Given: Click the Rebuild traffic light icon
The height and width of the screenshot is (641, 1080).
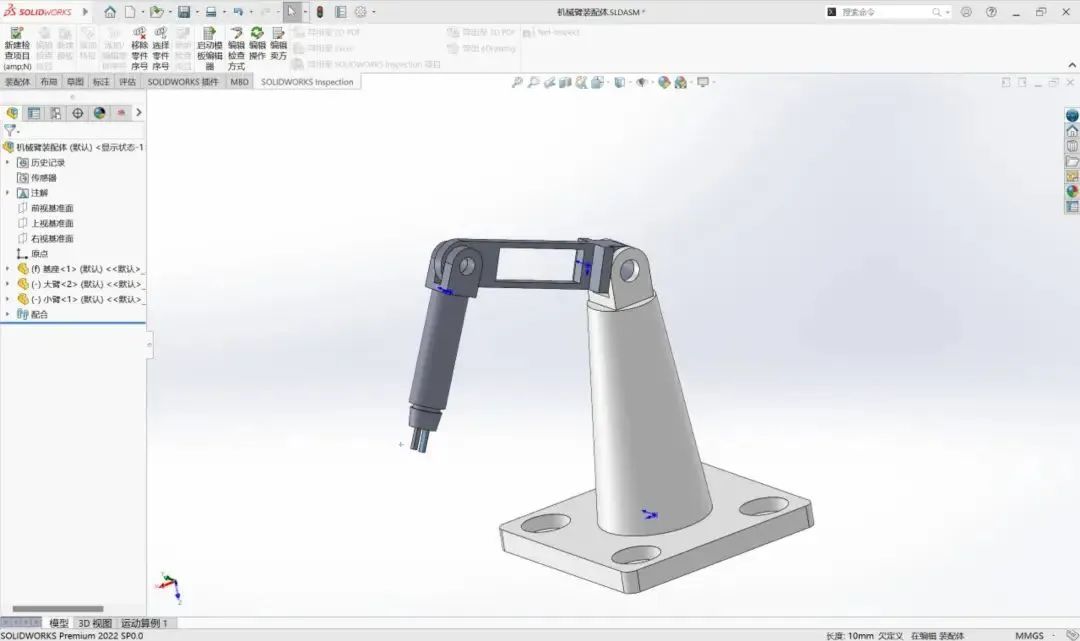Looking at the screenshot, I should [319, 12].
